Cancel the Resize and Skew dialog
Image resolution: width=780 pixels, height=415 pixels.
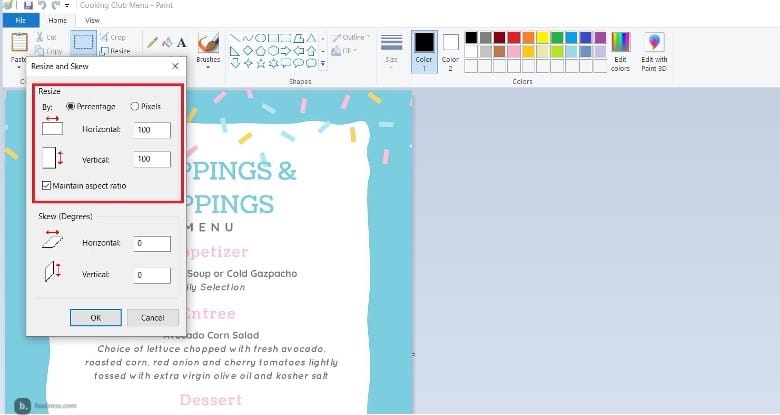click(x=152, y=317)
